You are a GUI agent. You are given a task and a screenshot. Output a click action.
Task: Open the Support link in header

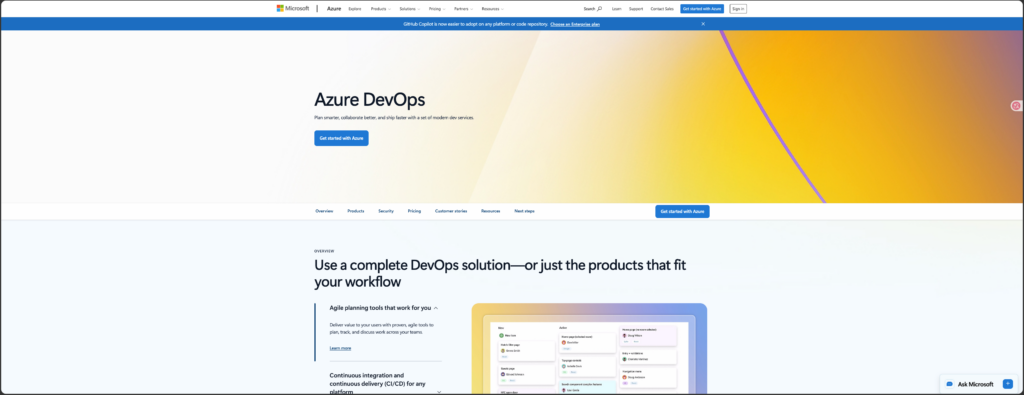pos(636,9)
